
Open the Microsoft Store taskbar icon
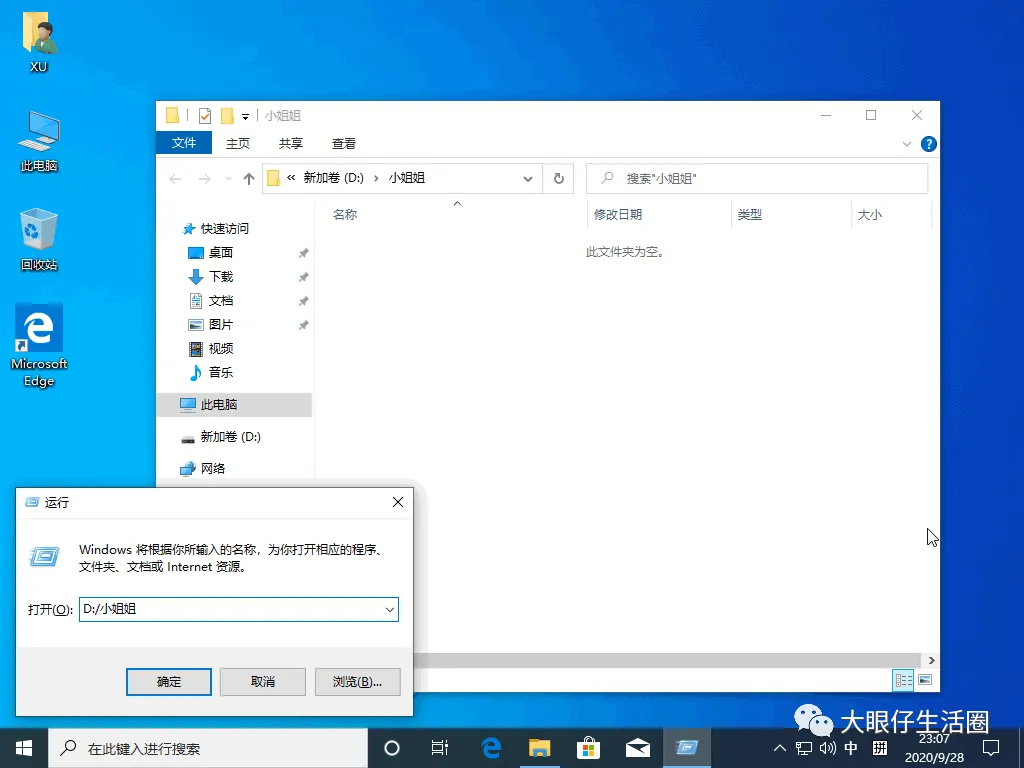point(589,747)
